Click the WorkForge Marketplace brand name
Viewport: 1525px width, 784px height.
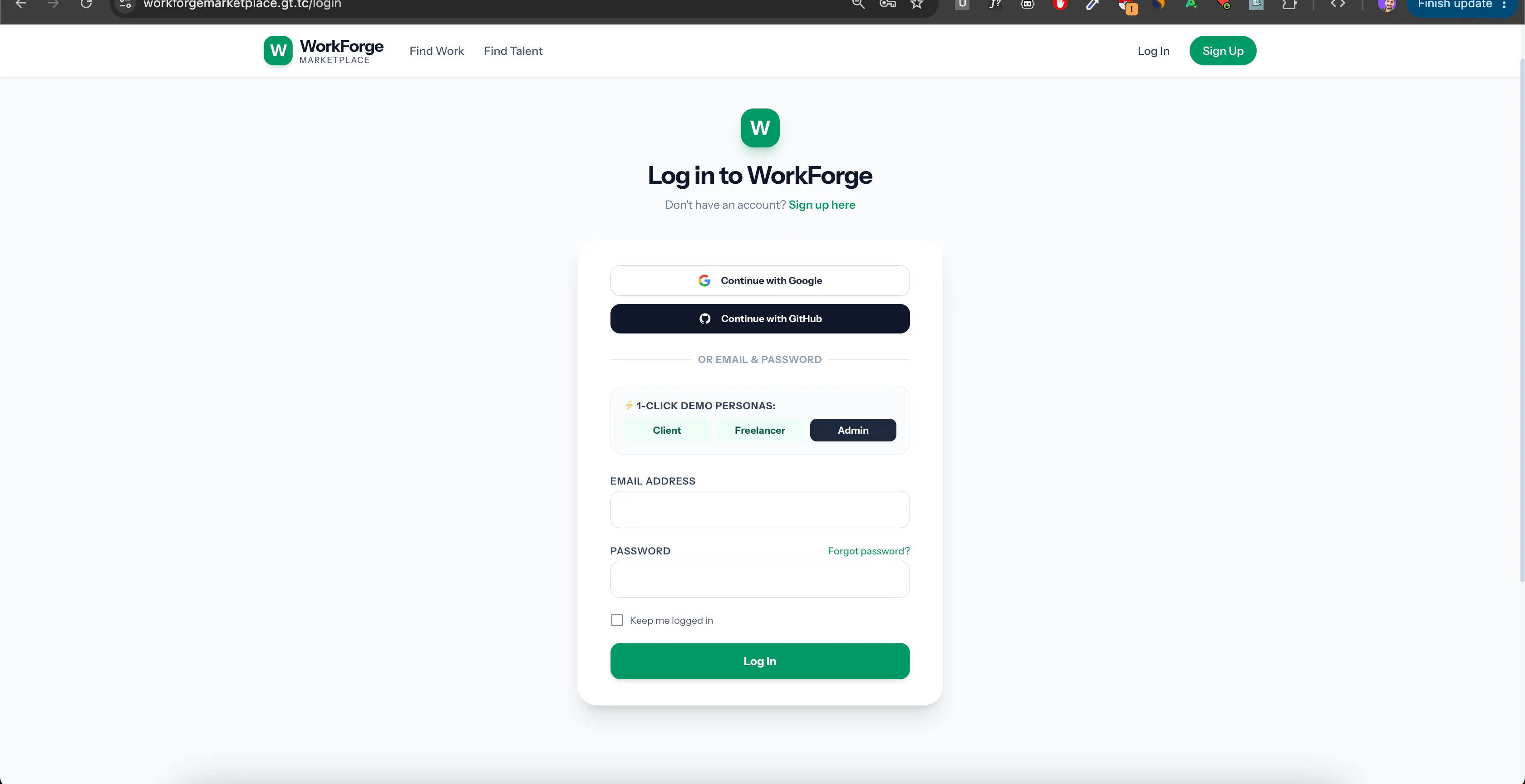[x=342, y=51]
